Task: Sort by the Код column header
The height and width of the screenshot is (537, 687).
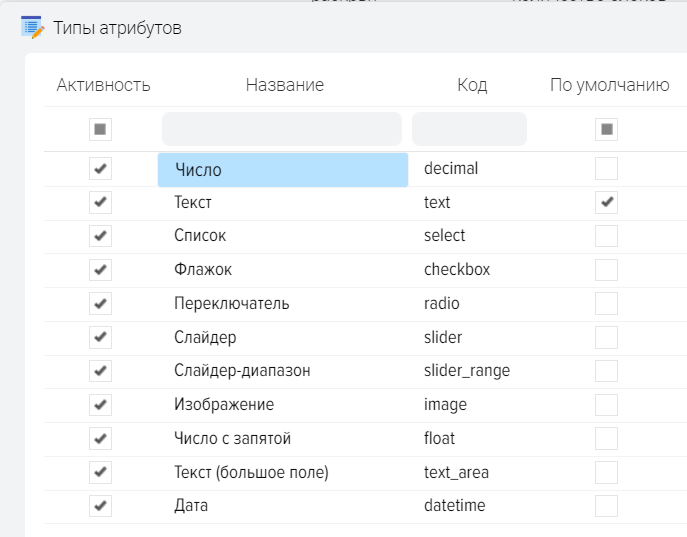Action: [x=472, y=85]
